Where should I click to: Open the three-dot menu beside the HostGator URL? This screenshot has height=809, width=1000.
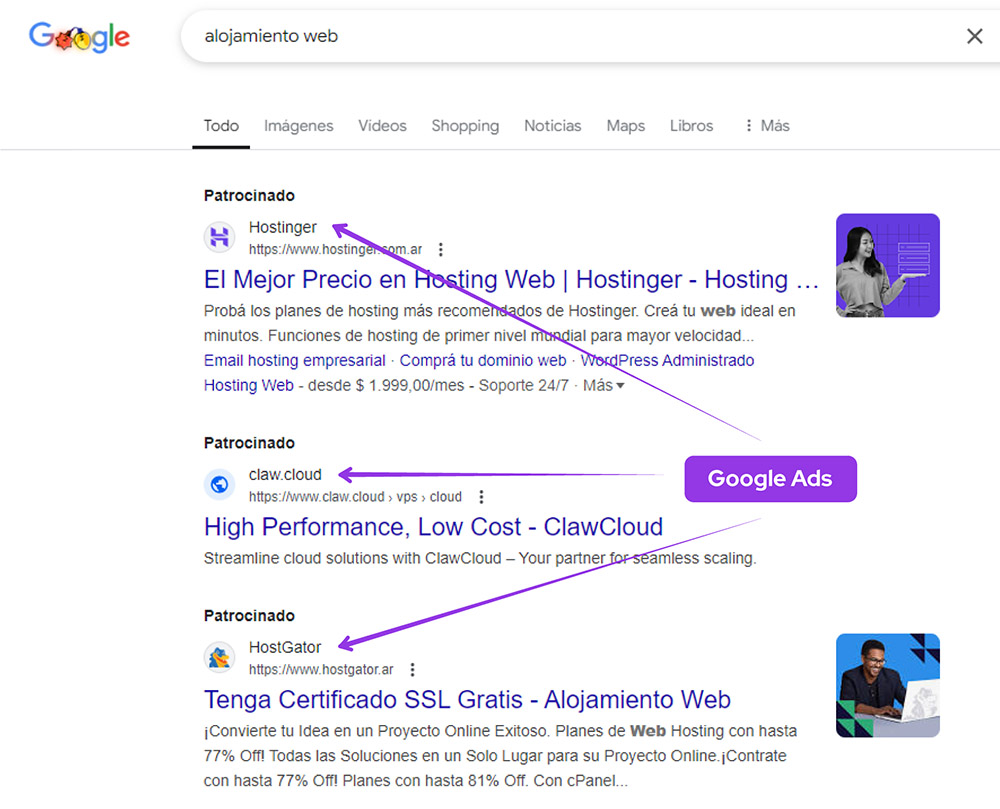413,669
